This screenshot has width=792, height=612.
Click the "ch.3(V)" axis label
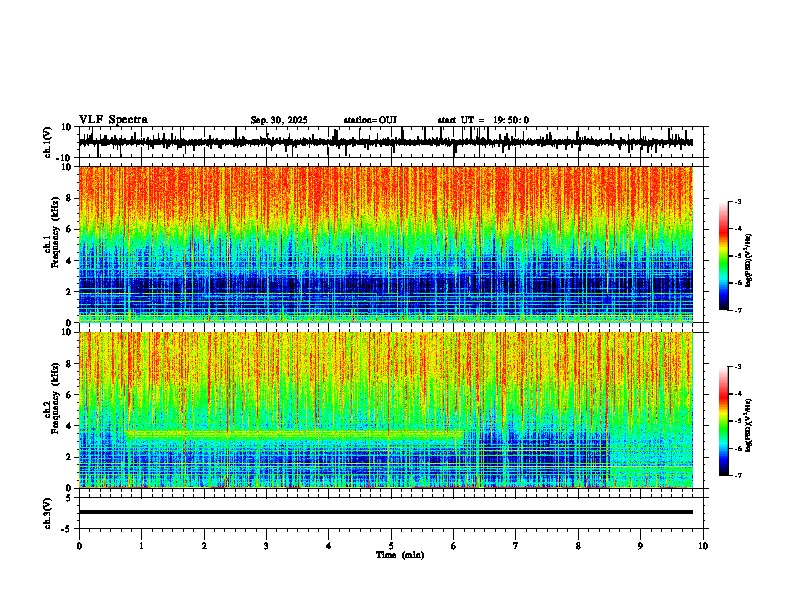48,513
